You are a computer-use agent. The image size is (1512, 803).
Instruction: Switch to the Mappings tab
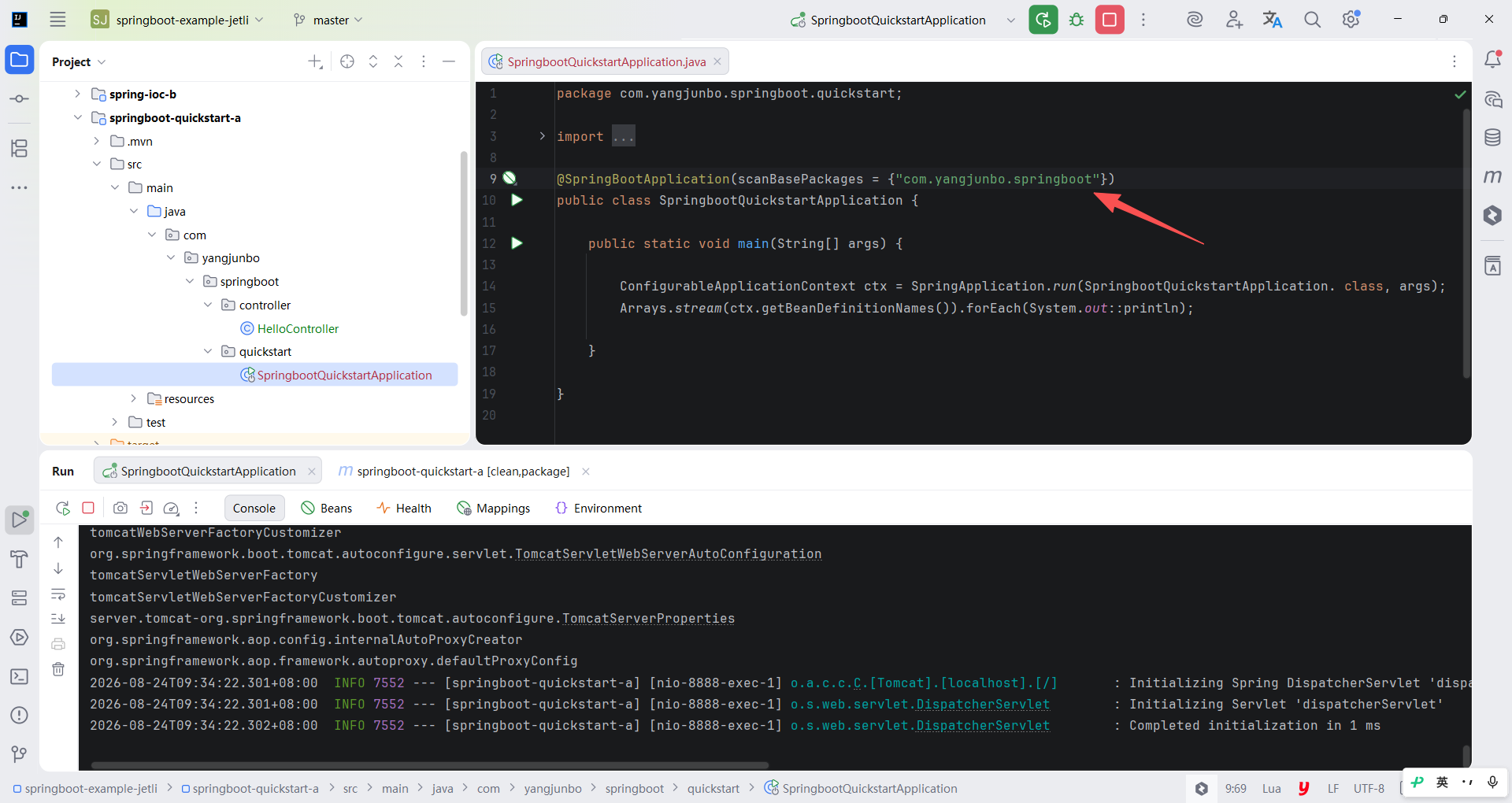coord(494,509)
